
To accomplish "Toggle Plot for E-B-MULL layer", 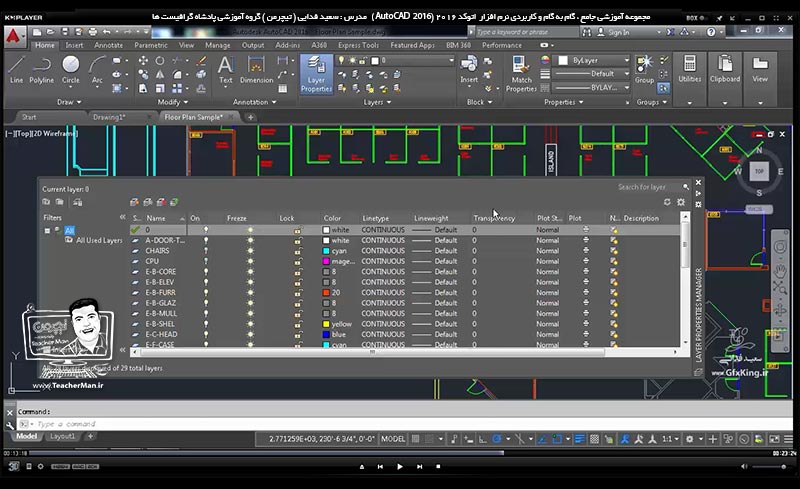I will click(x=586, y=313).
